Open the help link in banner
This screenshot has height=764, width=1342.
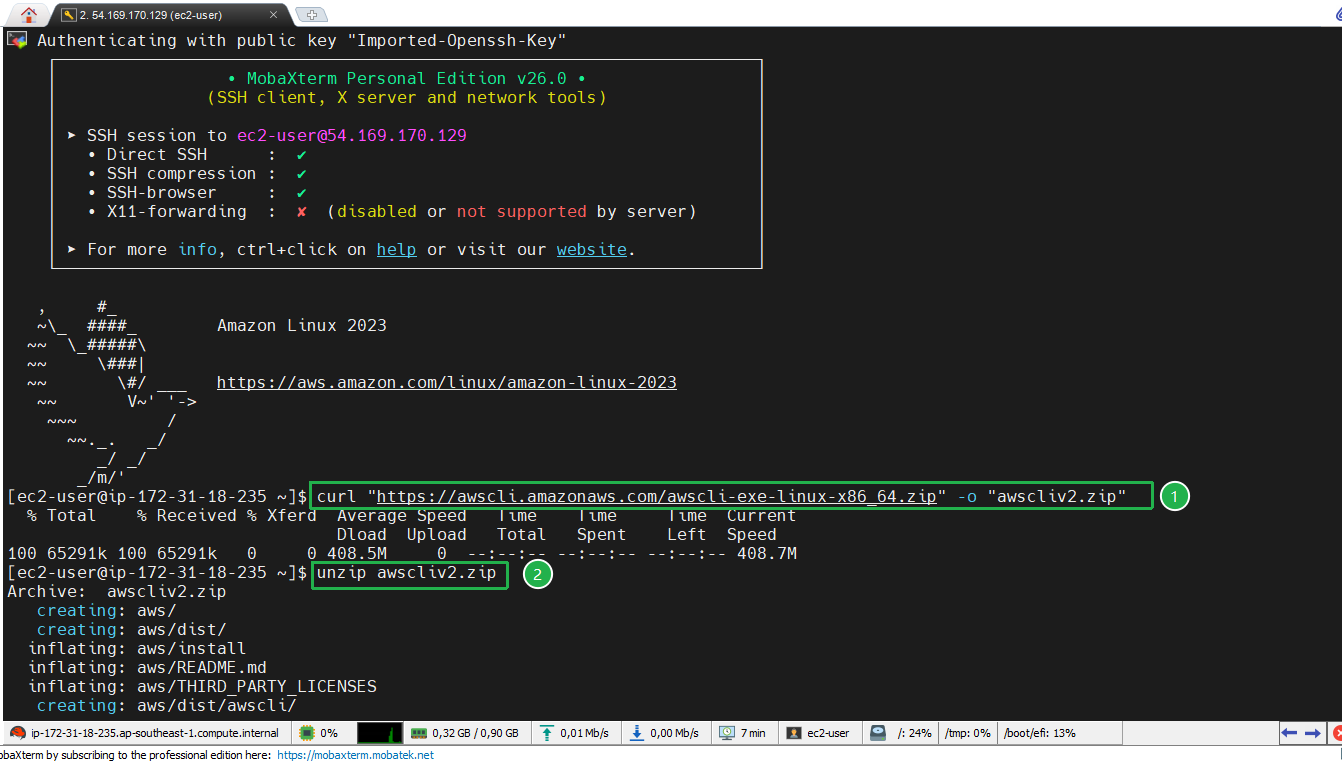(x=396, y=250)
